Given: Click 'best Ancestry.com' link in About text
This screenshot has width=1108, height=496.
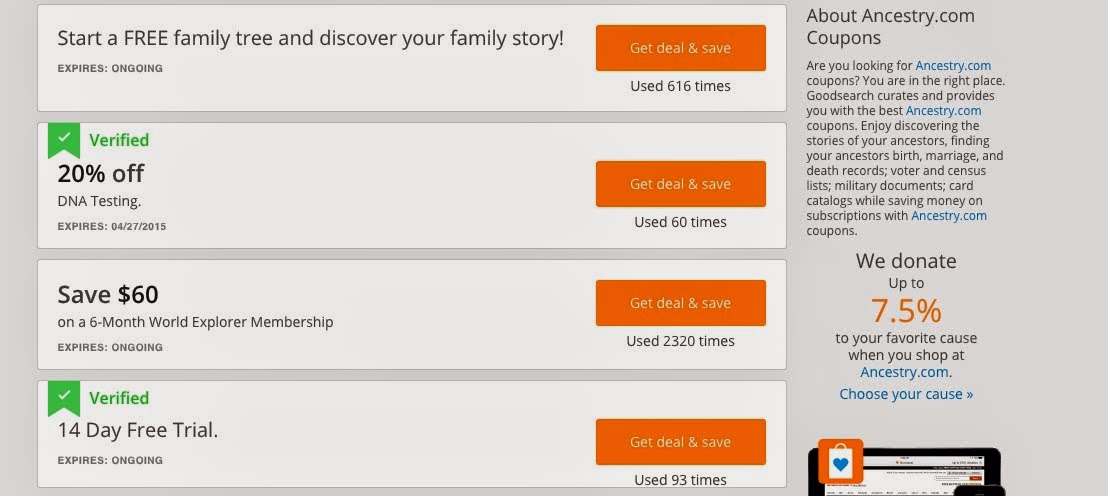Looking at the screenshot, I should pyautogui.click(x=943, y=111).
